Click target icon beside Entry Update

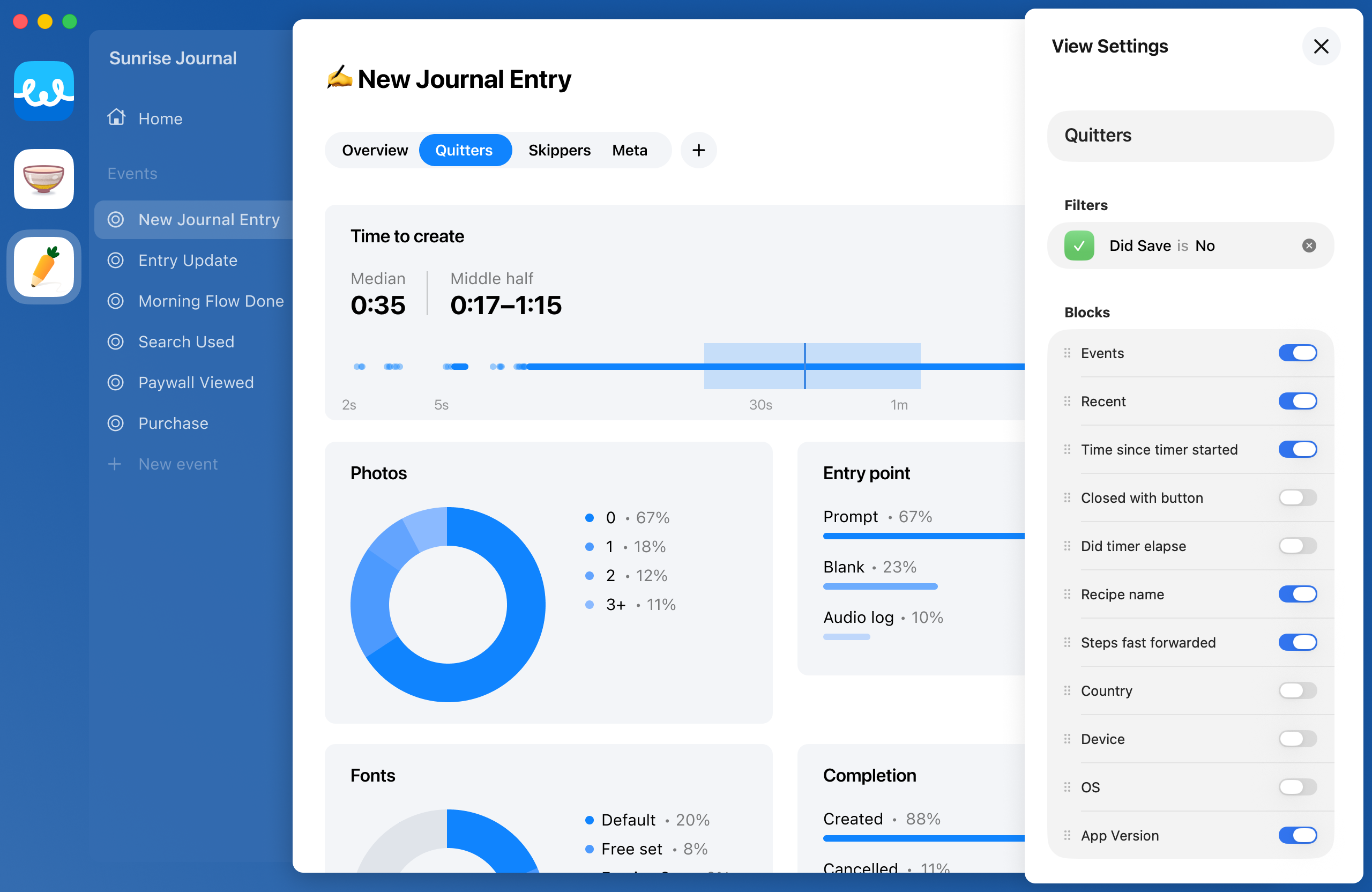point(116,260)
